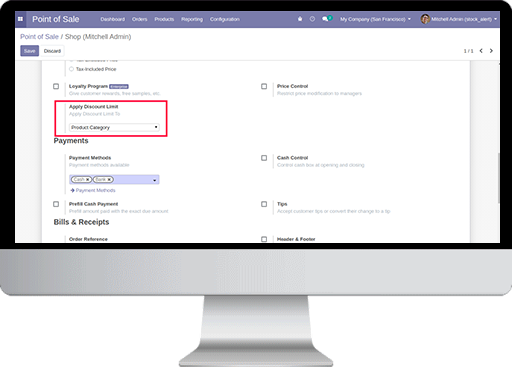The image size is (512, 367).
Task: Open the conversations chat icon
Action: point(325,19)
